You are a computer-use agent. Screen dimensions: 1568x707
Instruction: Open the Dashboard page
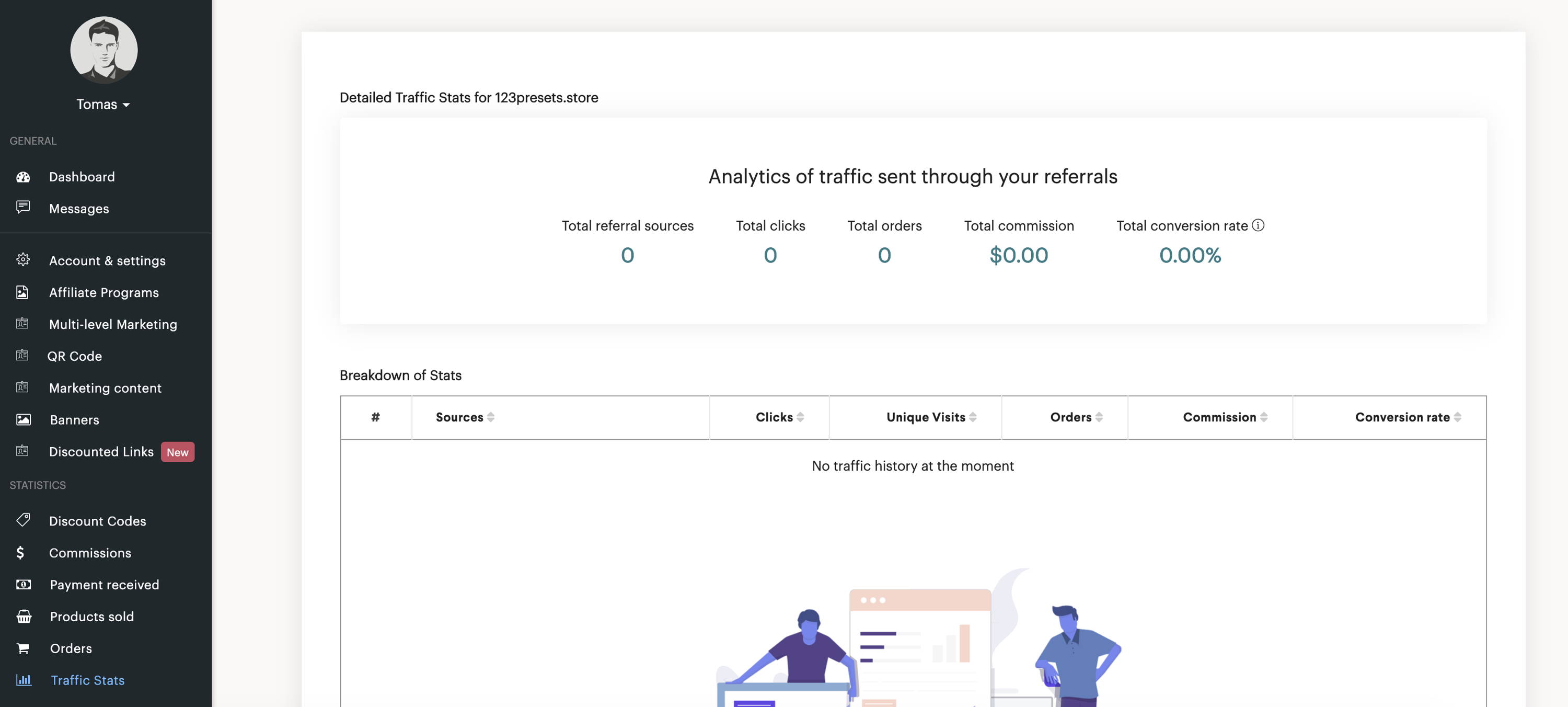pyautogui.click(x=82, y=177)
